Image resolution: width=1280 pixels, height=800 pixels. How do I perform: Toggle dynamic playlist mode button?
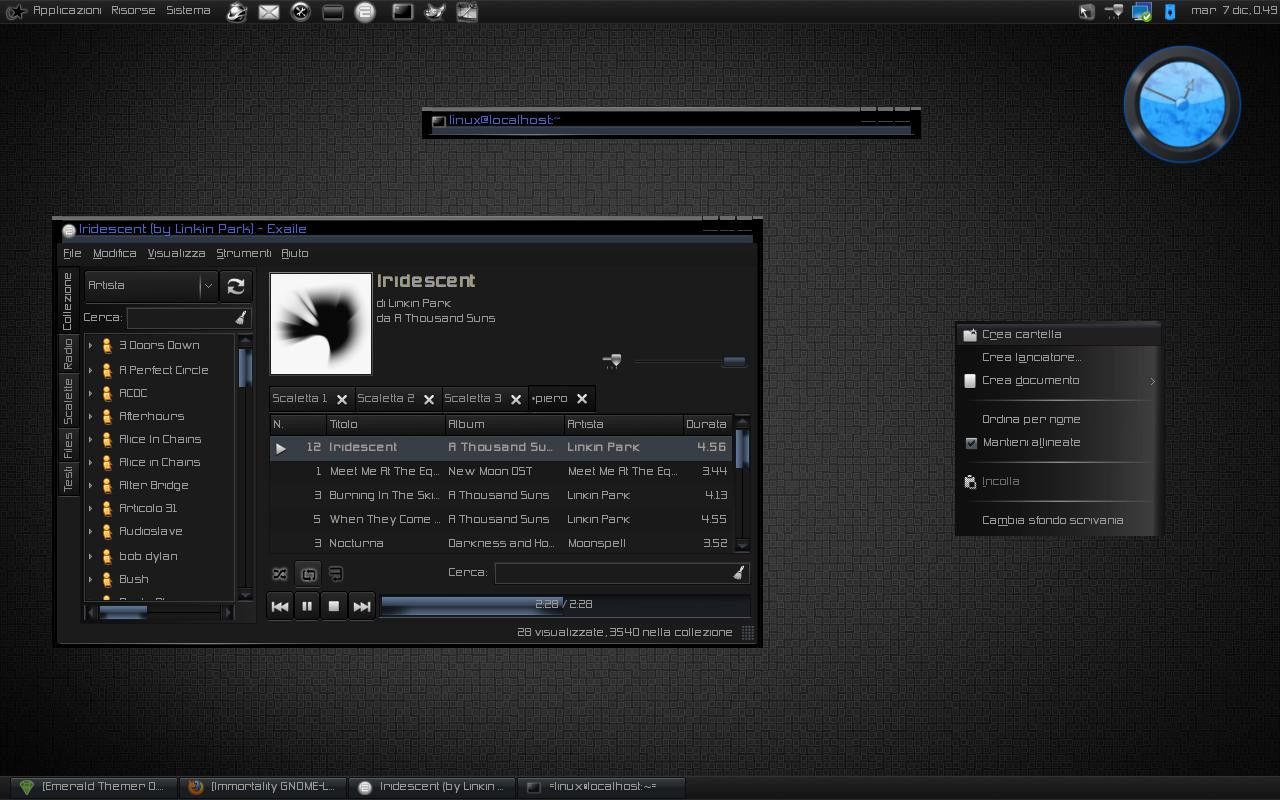[x=336, y=574]
